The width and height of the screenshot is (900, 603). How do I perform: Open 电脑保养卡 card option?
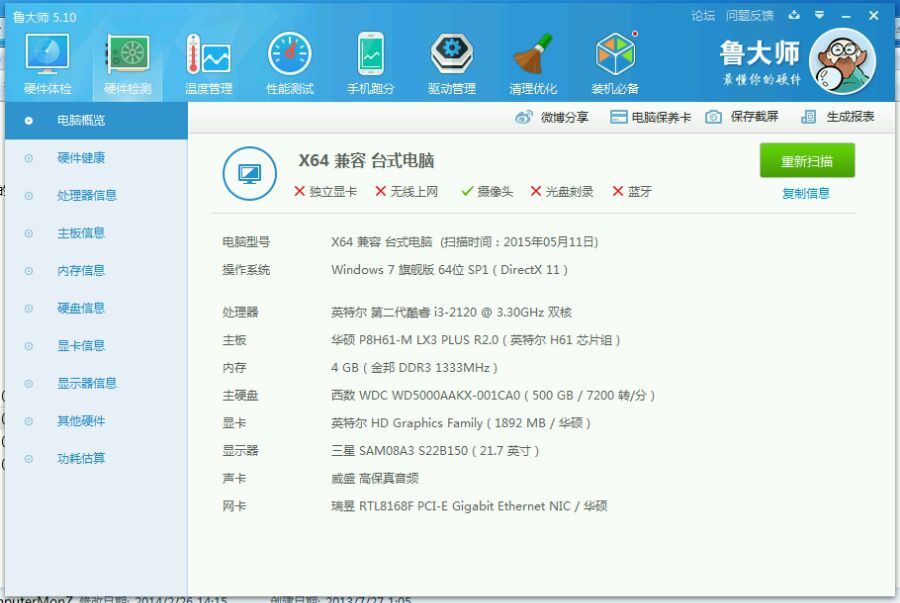coord(650,117)
